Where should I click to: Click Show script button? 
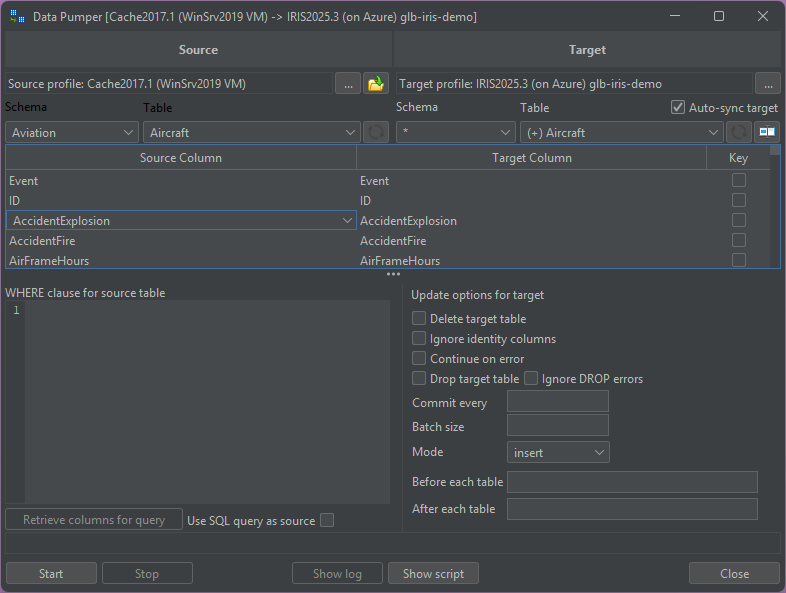(x=433, y=573)
